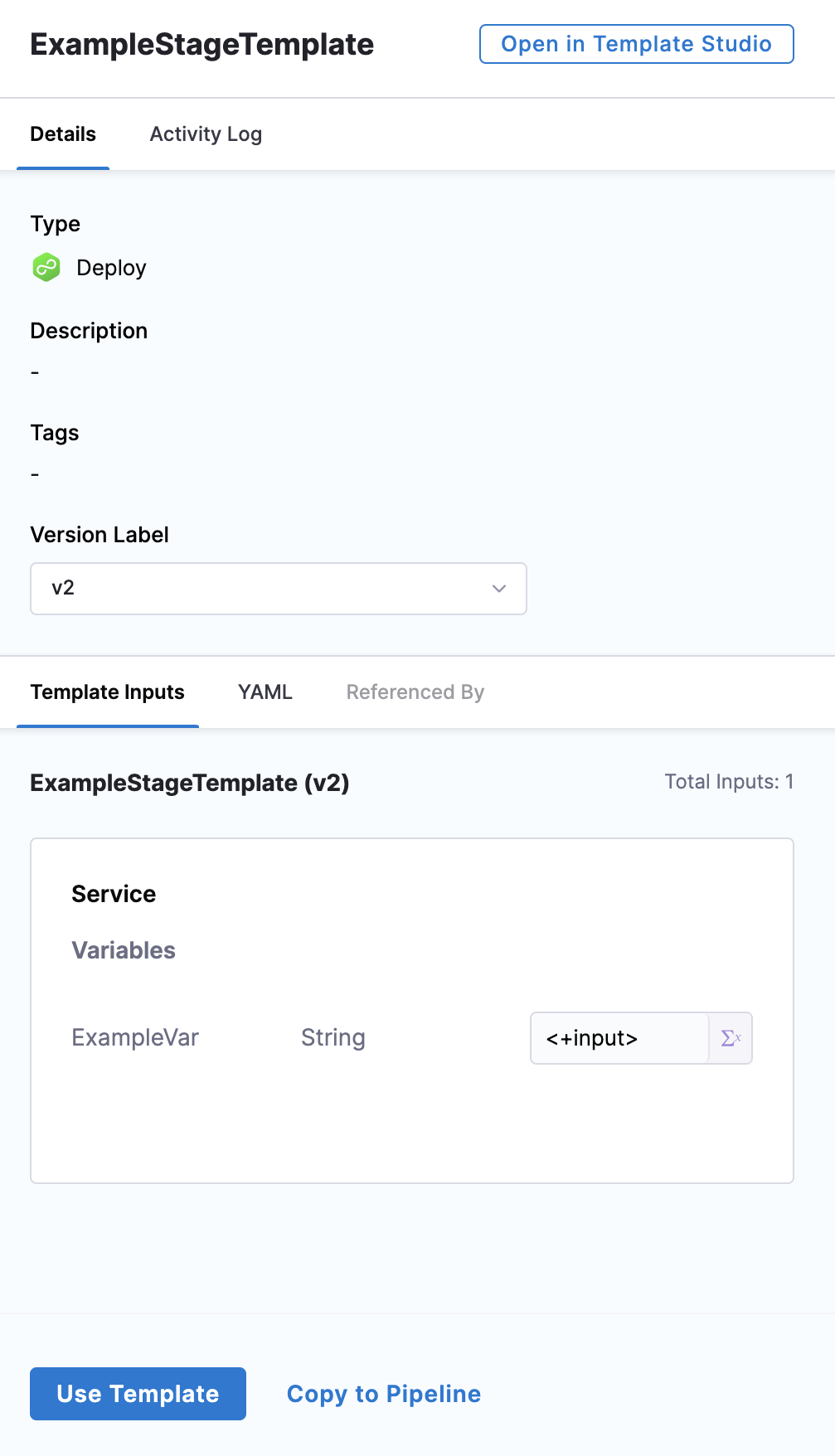The width and height of the screenshot is (835, 1456).
Task: Click Open in Template Studio button
Action: [636, 44]
